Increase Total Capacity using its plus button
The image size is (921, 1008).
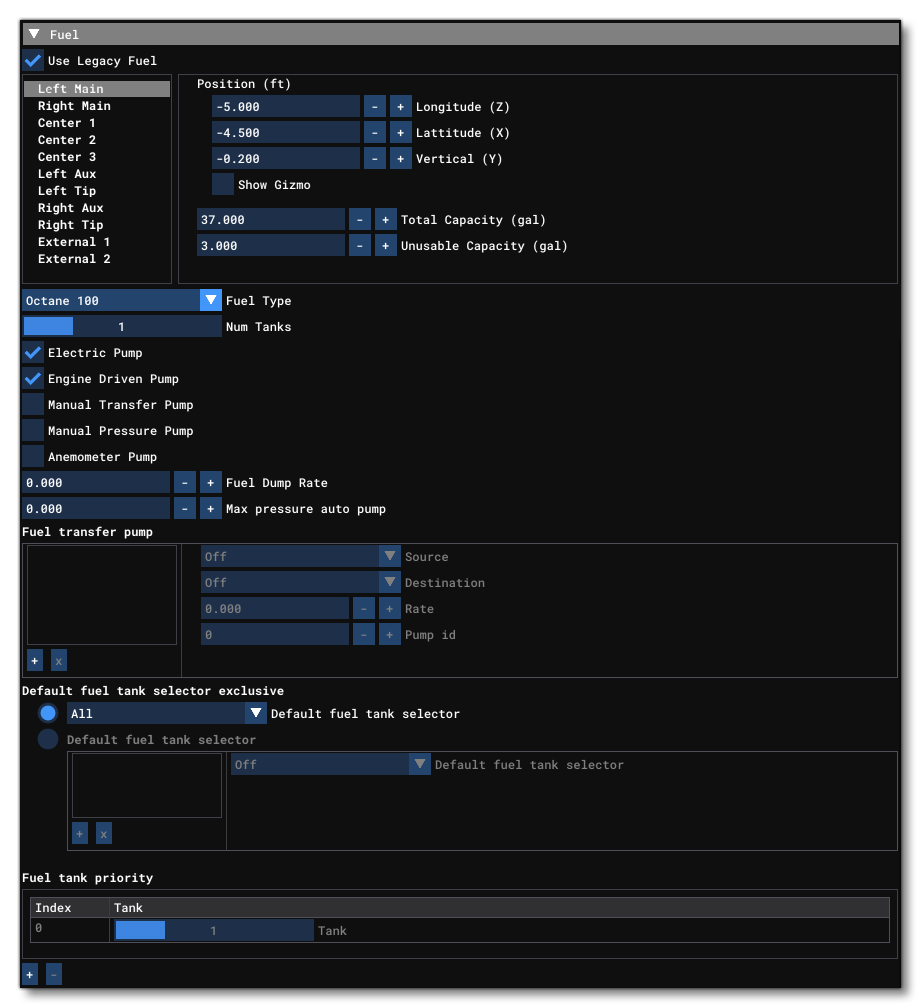point(386,219)
